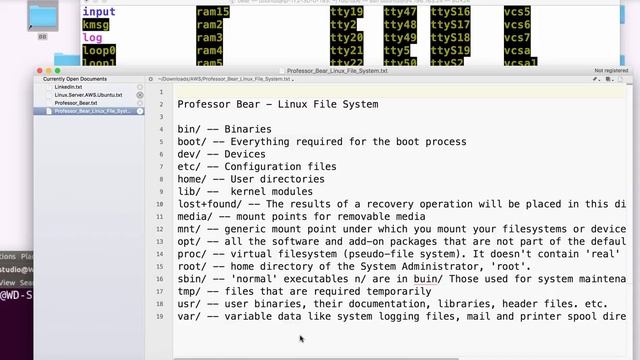Image resolution: width=640 pixels, height=360 pixels.
Task: Open the blue folder icon on the desktop
Action: tap(43, 17)
